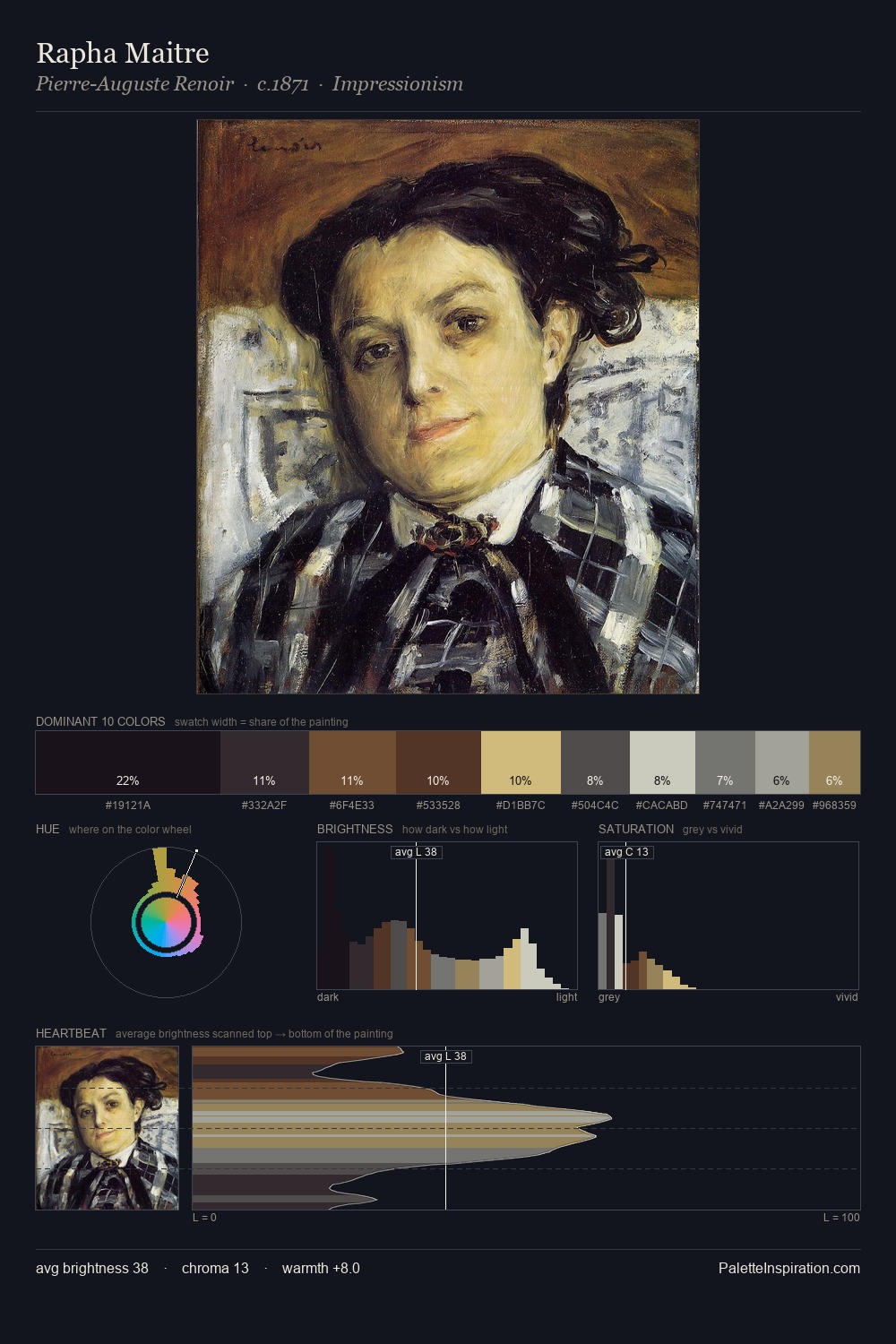Click the '#19121A' hex code label
The image size is (896, 1344).
128,806
